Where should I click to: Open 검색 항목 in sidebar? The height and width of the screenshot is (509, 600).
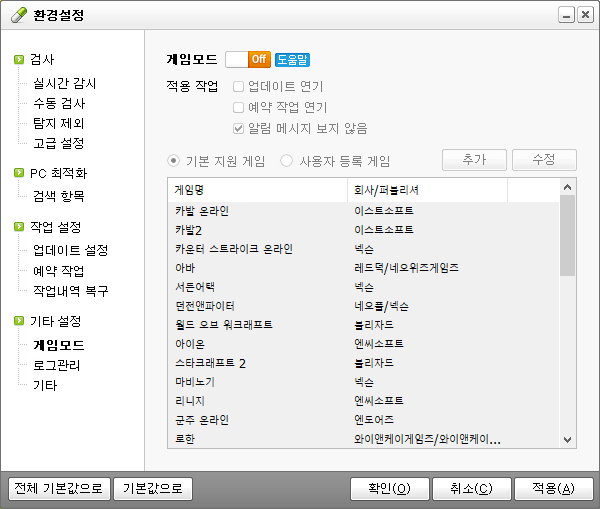pyautogui.click(x=58, y=196)
